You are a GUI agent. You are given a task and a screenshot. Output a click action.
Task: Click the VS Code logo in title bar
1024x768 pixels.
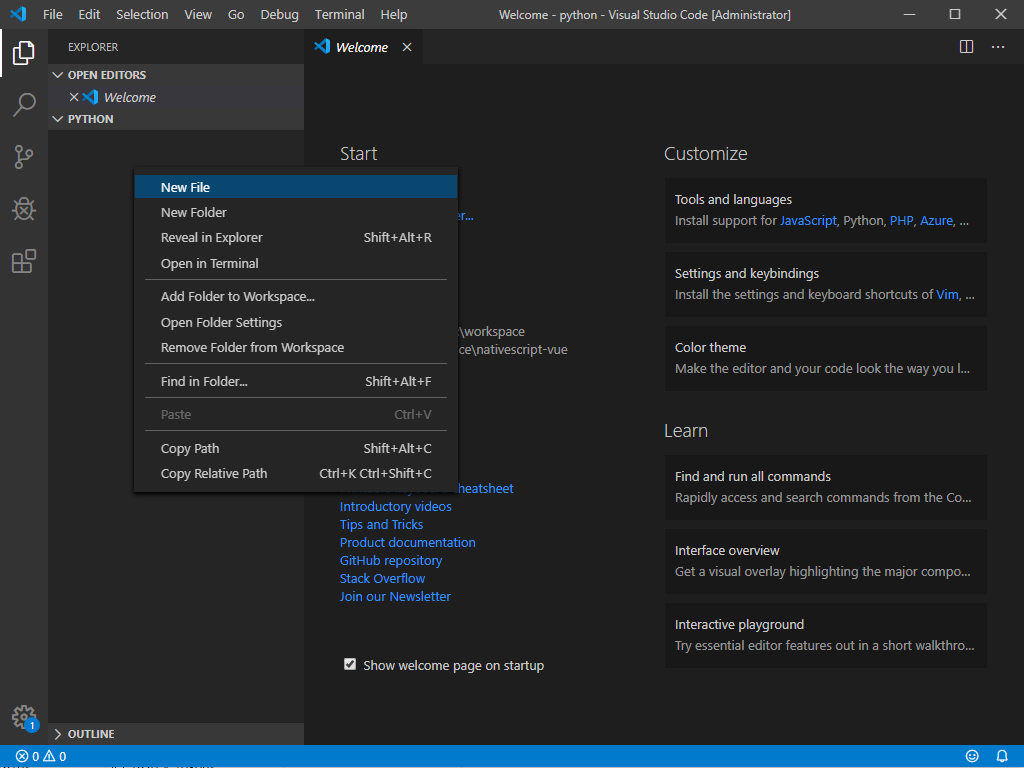(18, 14)
